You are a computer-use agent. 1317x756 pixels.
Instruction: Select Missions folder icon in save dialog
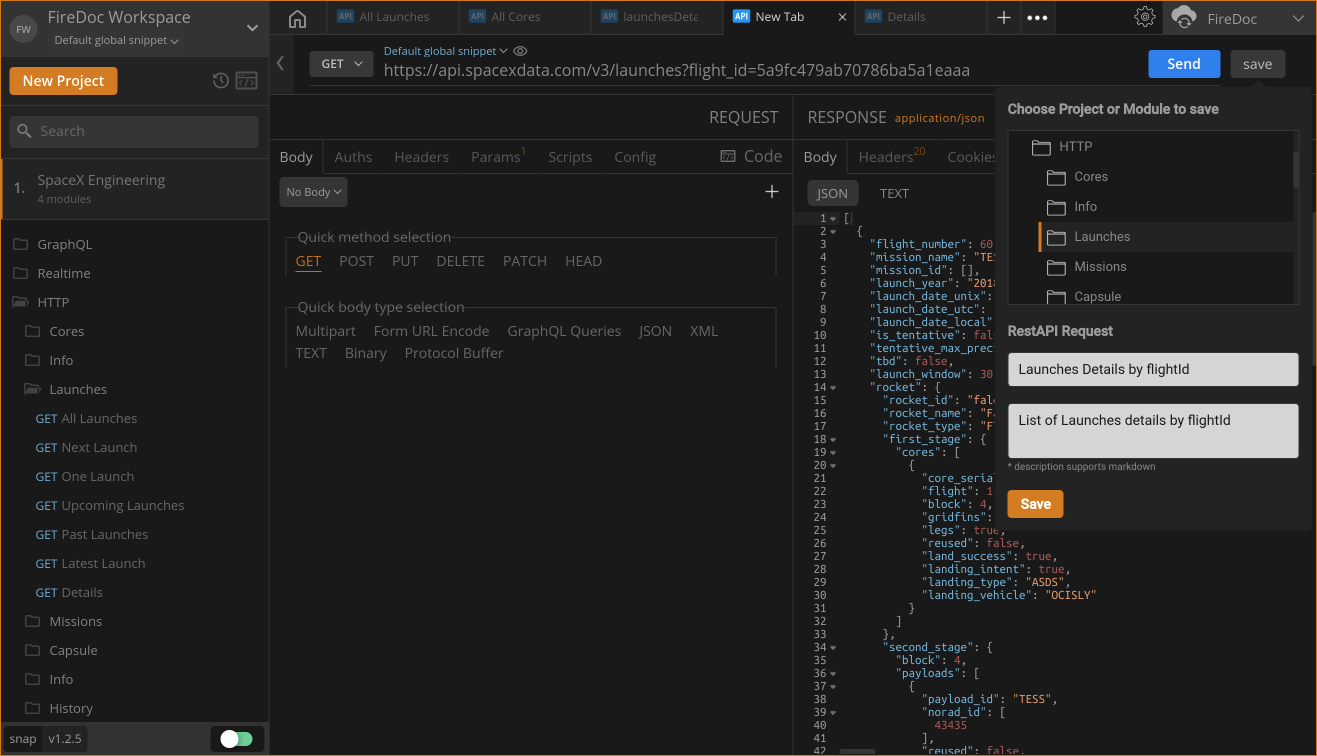[1056, 267]
